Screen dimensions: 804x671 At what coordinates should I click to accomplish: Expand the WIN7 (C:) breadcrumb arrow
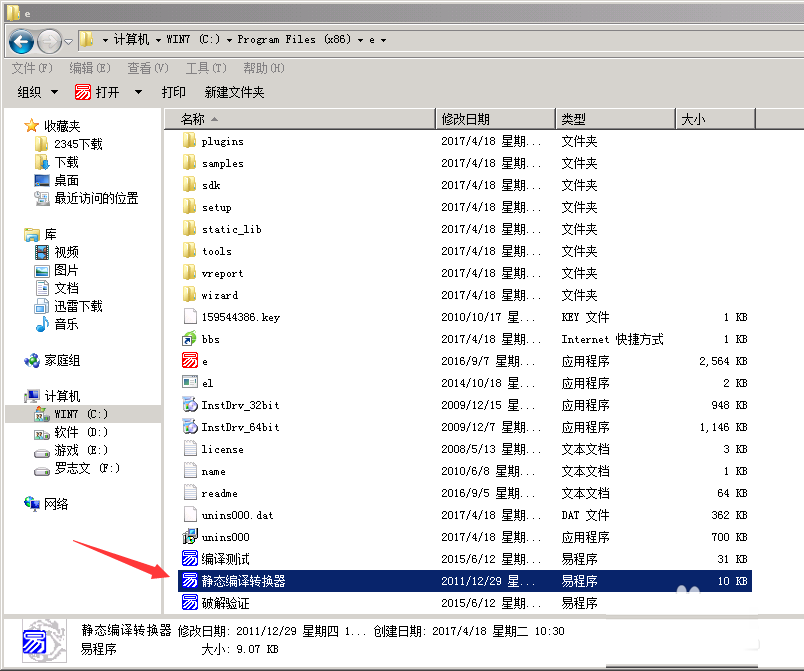point(229,40)
